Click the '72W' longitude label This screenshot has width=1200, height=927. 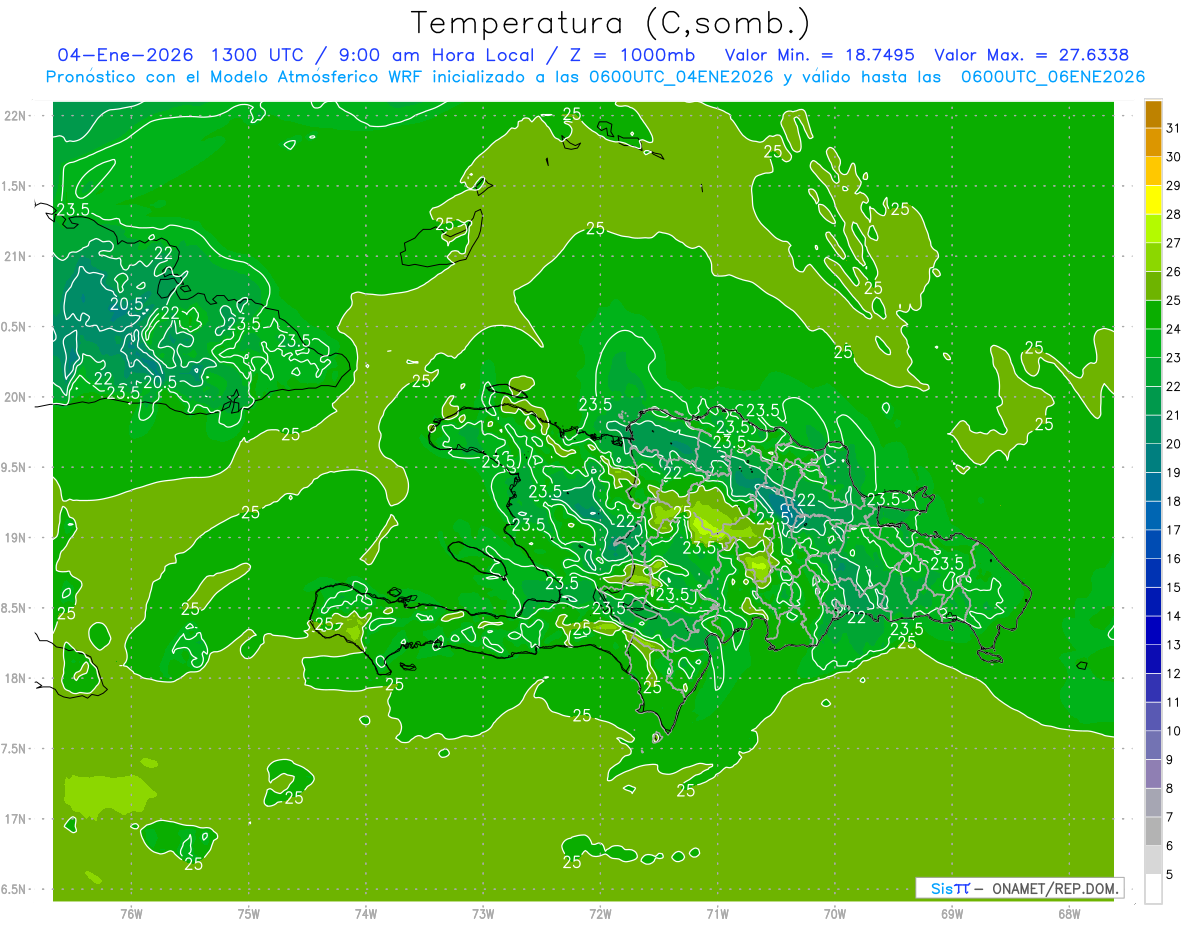[x=600, y=913]
